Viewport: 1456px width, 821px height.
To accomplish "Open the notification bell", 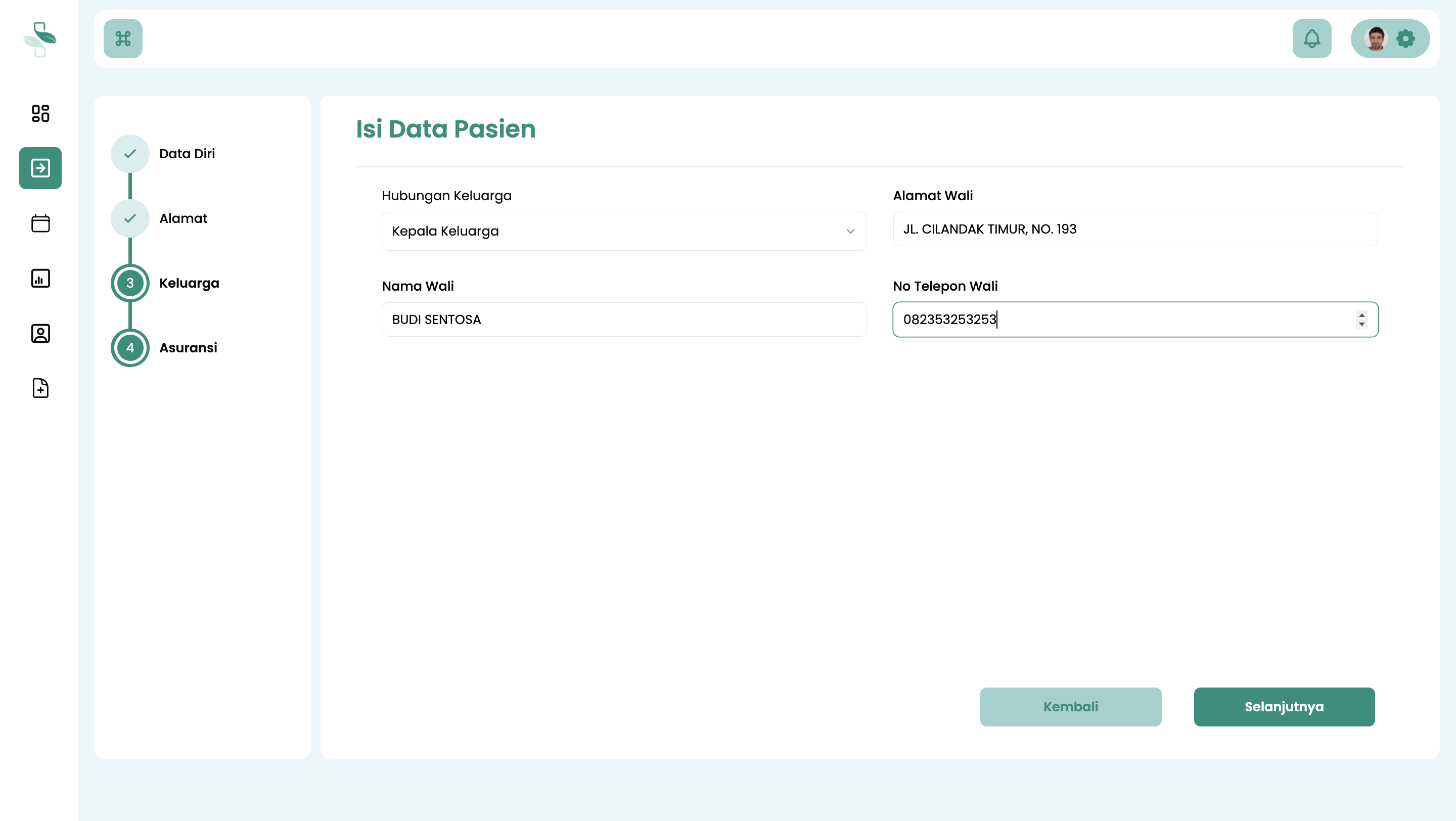I will click(1311, 38).
